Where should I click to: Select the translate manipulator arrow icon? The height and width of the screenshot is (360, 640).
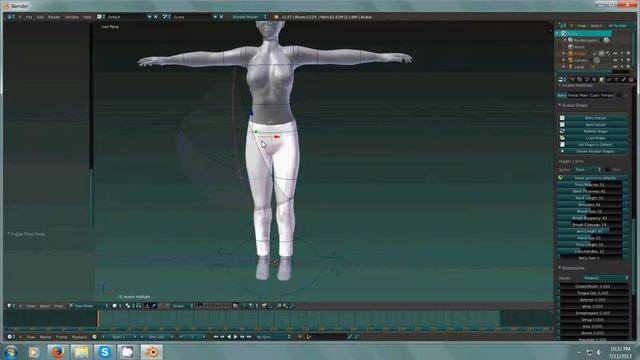(x=154, y=306)
